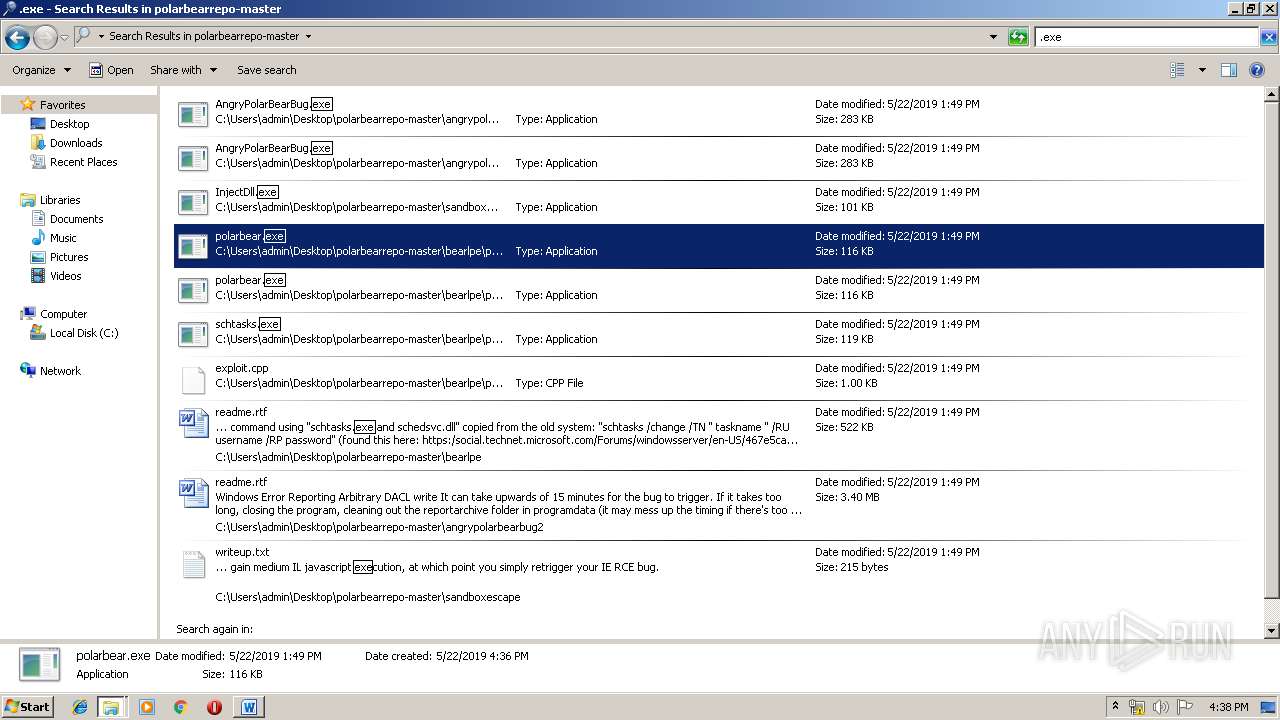
Task: Select the writeup.txt file name
Action: [x=242, y=552]
